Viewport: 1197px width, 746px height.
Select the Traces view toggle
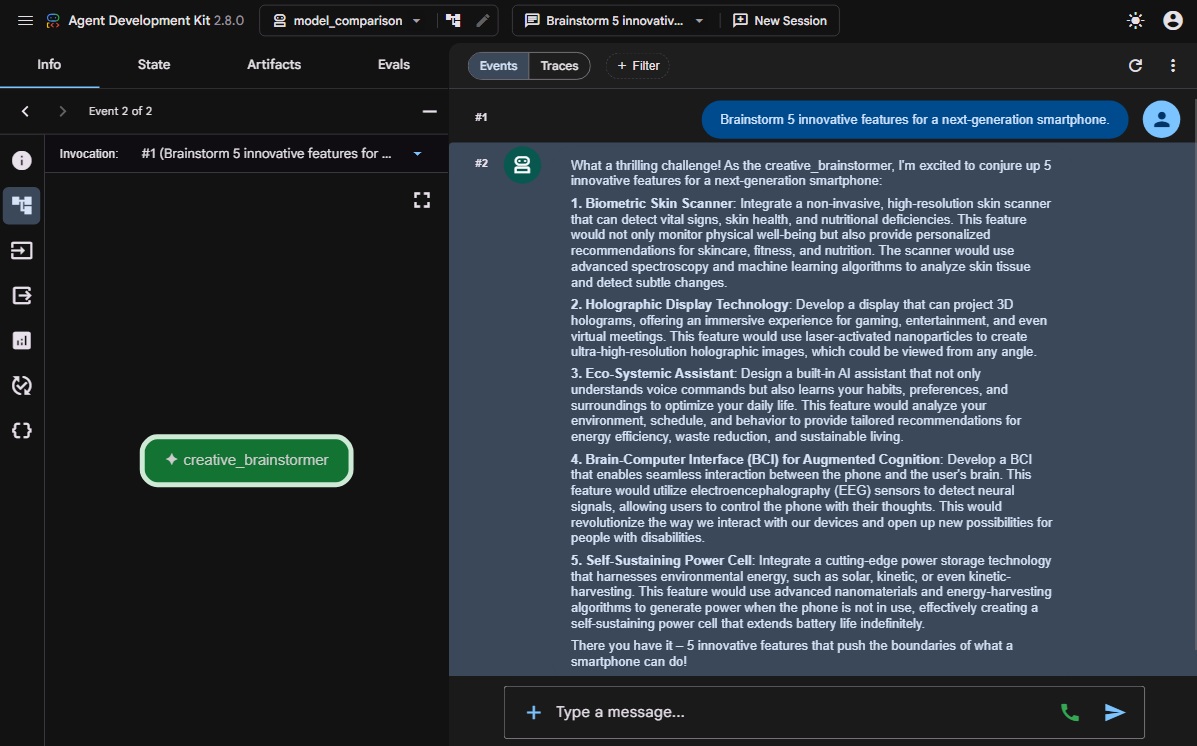(x=560, y=66)
